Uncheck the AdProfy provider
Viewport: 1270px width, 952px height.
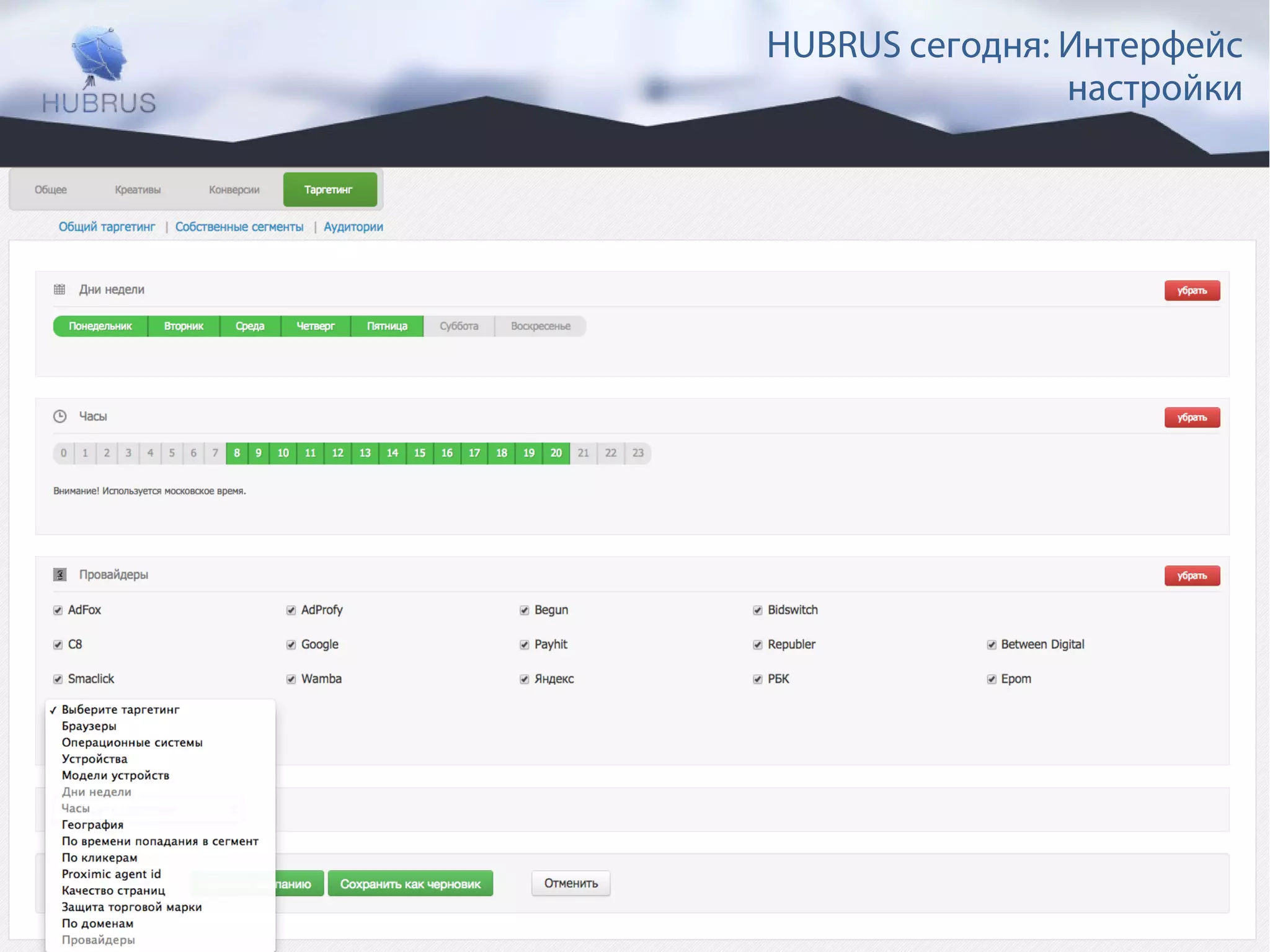pyautogui.click(x=291, y=610)
